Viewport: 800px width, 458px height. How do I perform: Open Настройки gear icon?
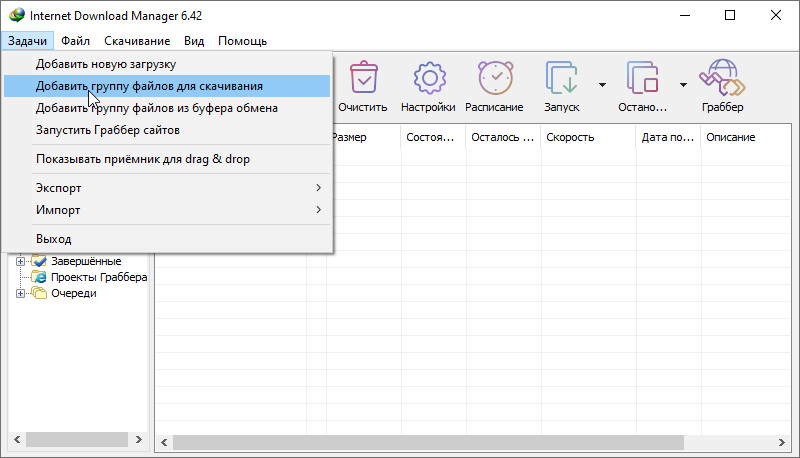[x=428, y=79]
